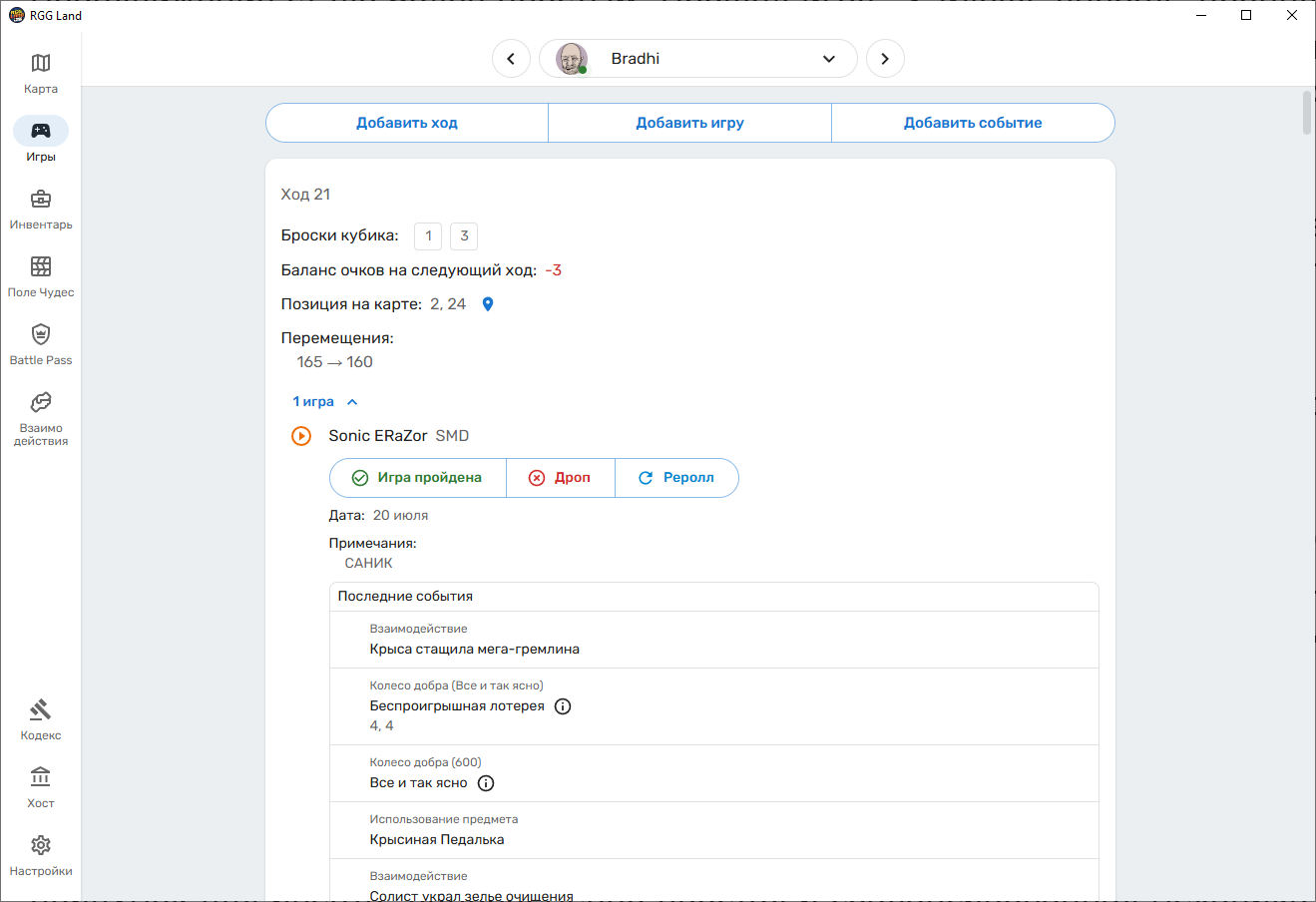Select the Добавить ход tab
Viewport: 1316px width, 902px height.
pyautogui.click(x=407, y=123)
